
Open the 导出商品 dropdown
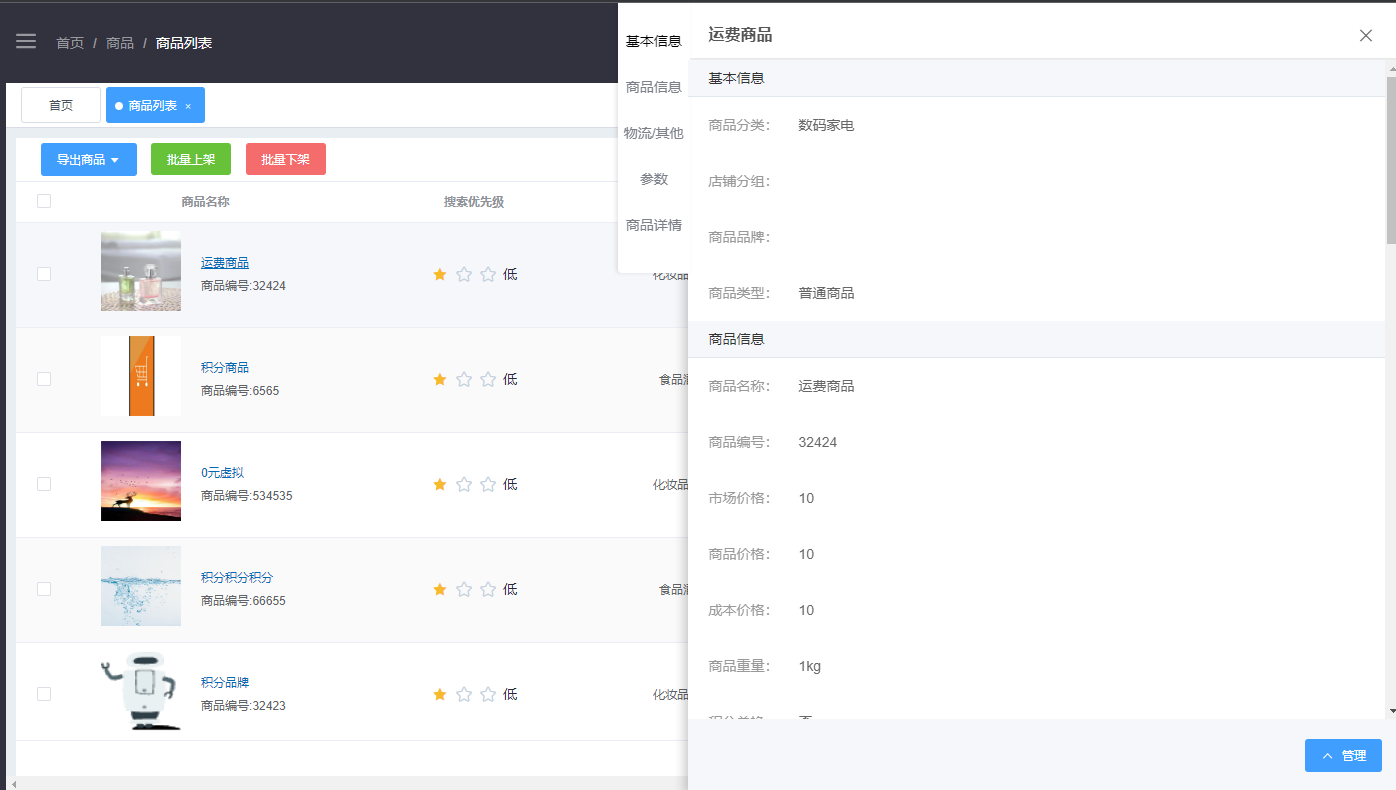pyautogui.click(x=89, y=160)
